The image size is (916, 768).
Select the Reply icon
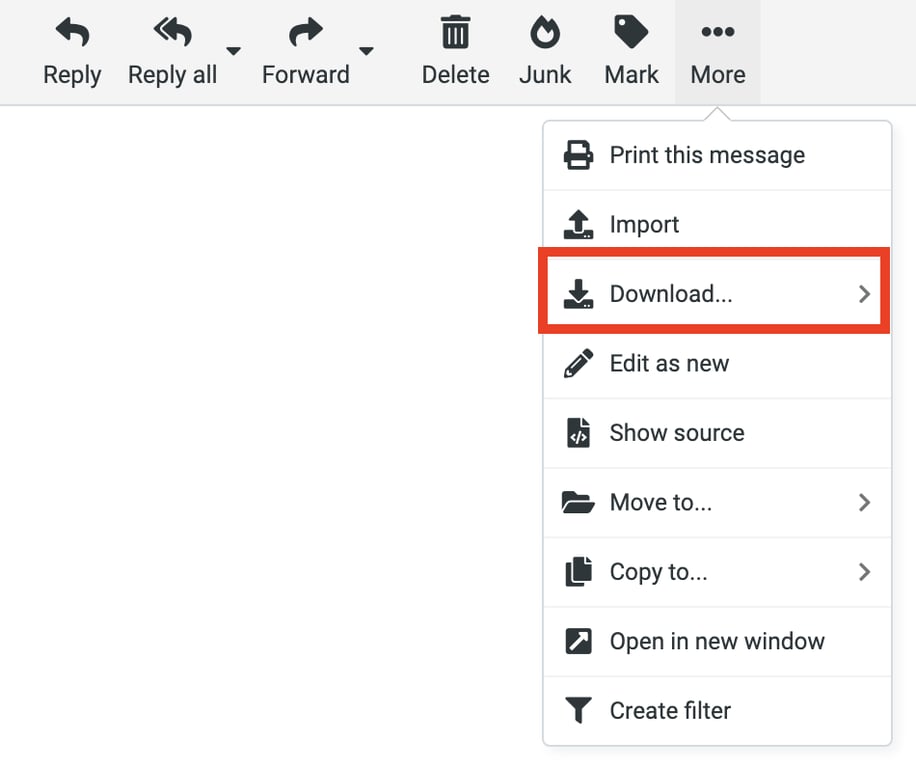pos(71,33)
